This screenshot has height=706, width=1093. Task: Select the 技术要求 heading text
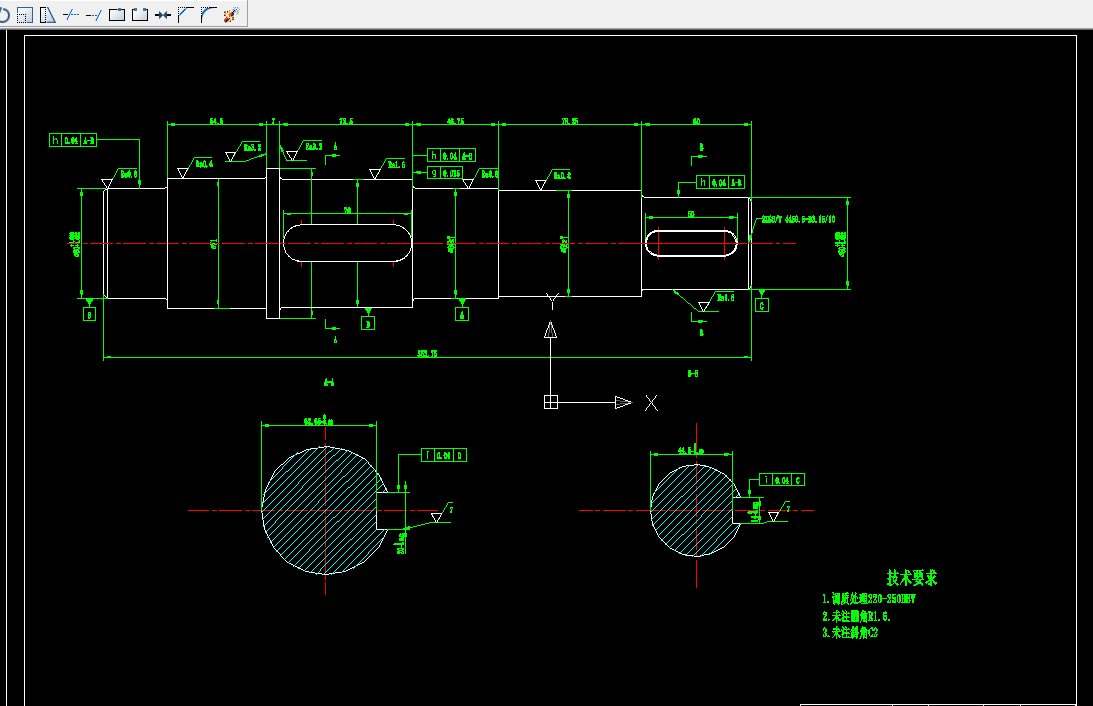tap(912, 578)
